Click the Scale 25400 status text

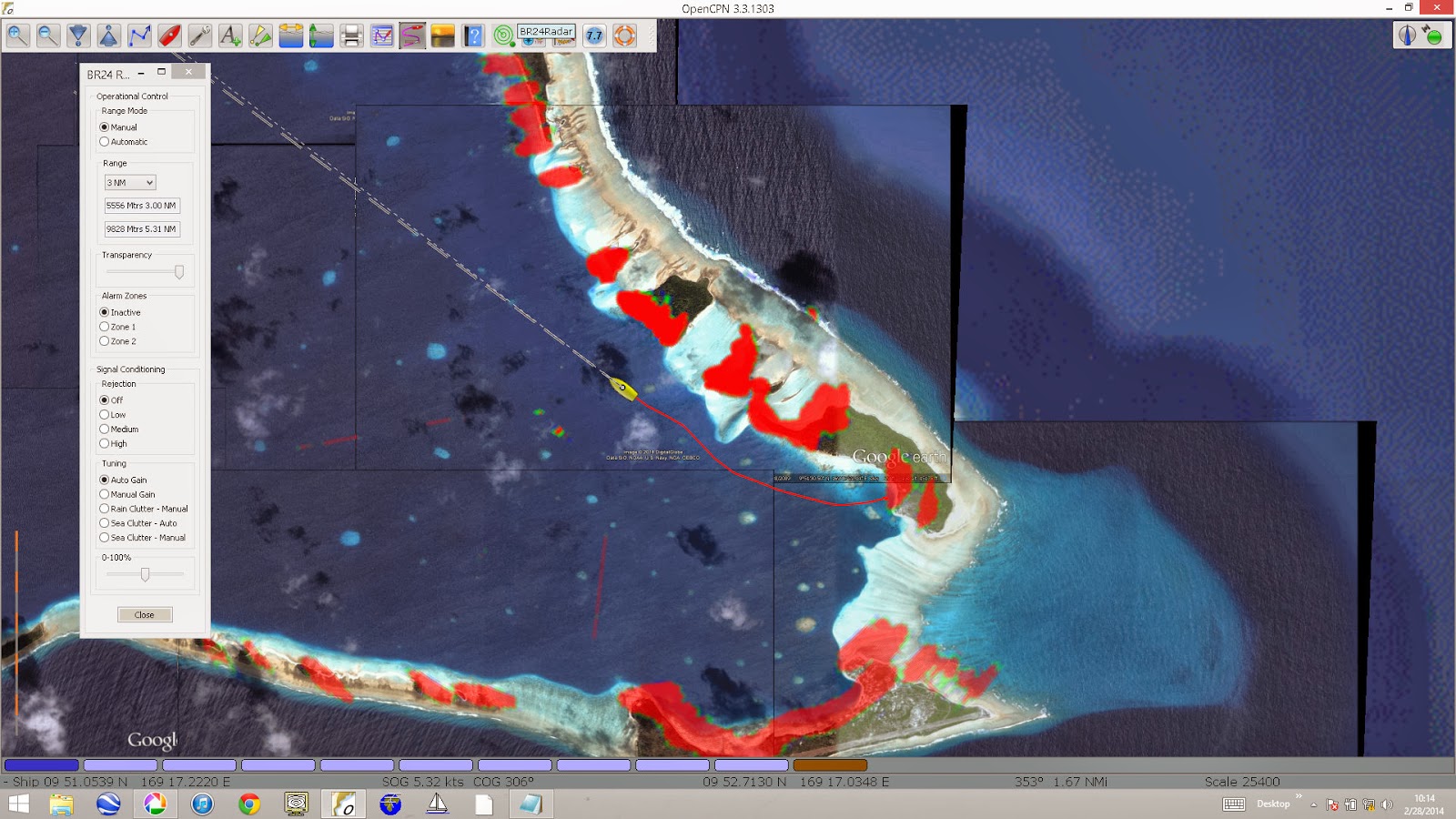1242,782
